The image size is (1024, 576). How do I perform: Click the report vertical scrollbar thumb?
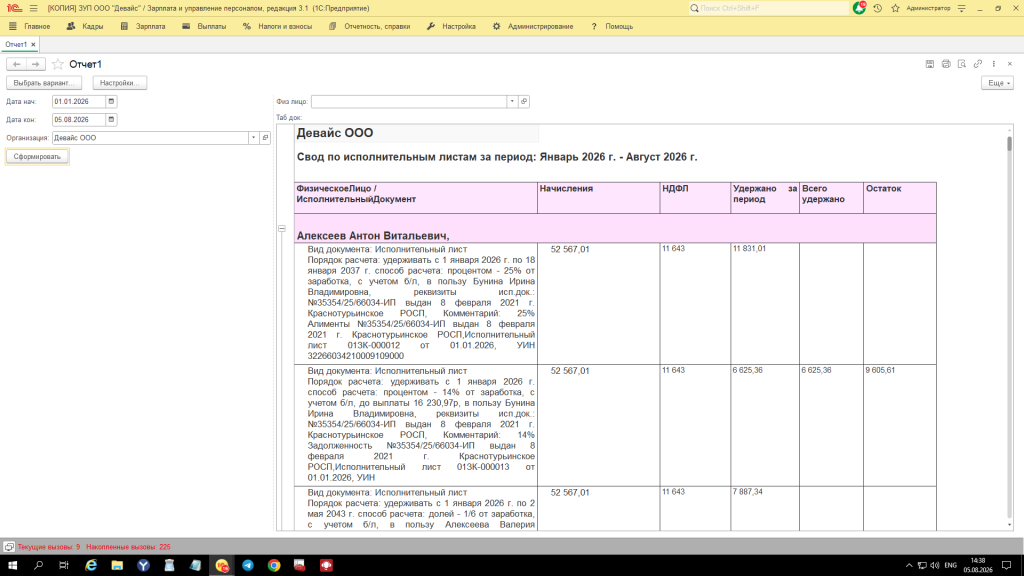point(1009,144)
